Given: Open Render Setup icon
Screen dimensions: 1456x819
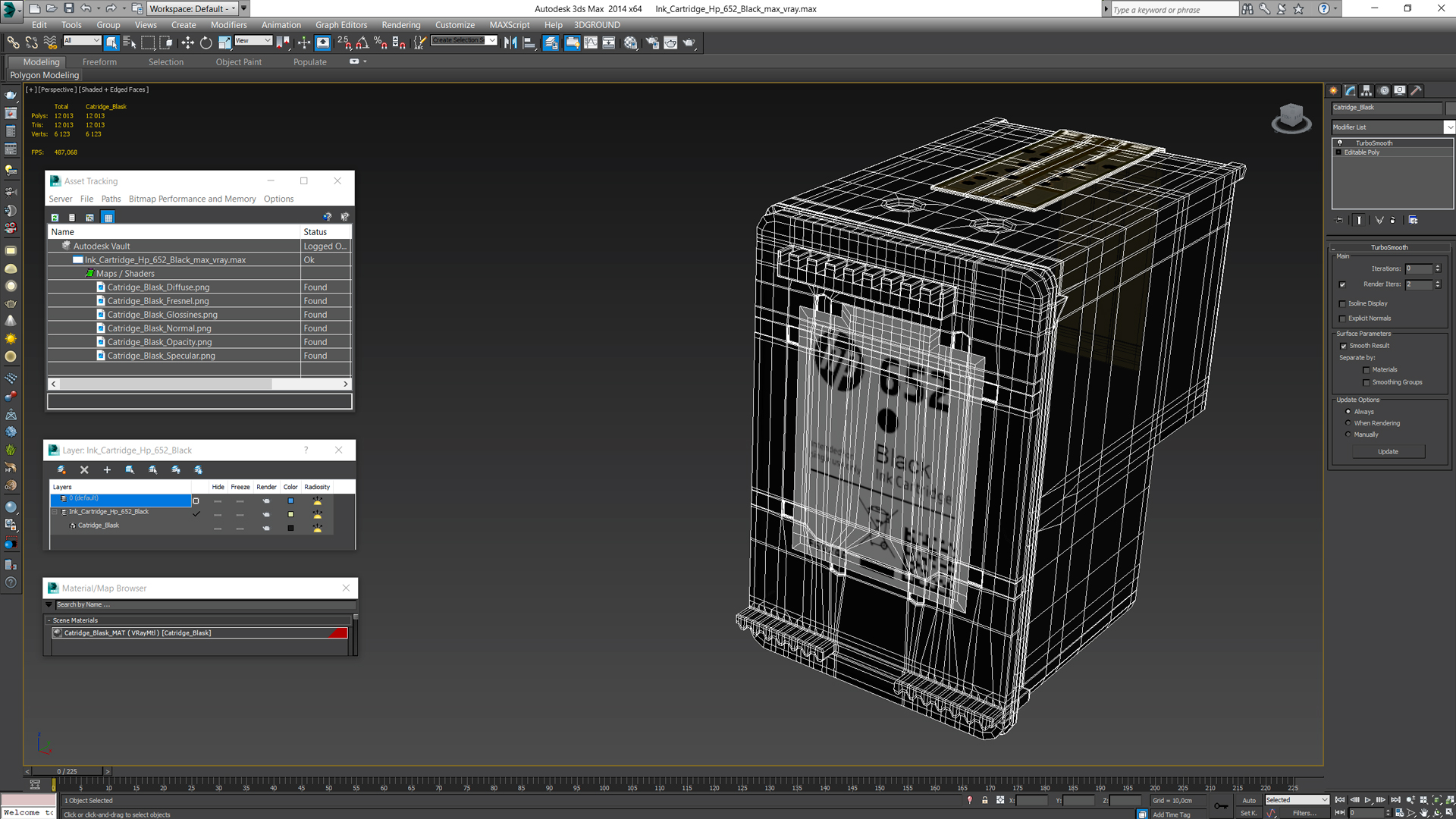Looking at the screenshot, I should [x=652, y=42].
